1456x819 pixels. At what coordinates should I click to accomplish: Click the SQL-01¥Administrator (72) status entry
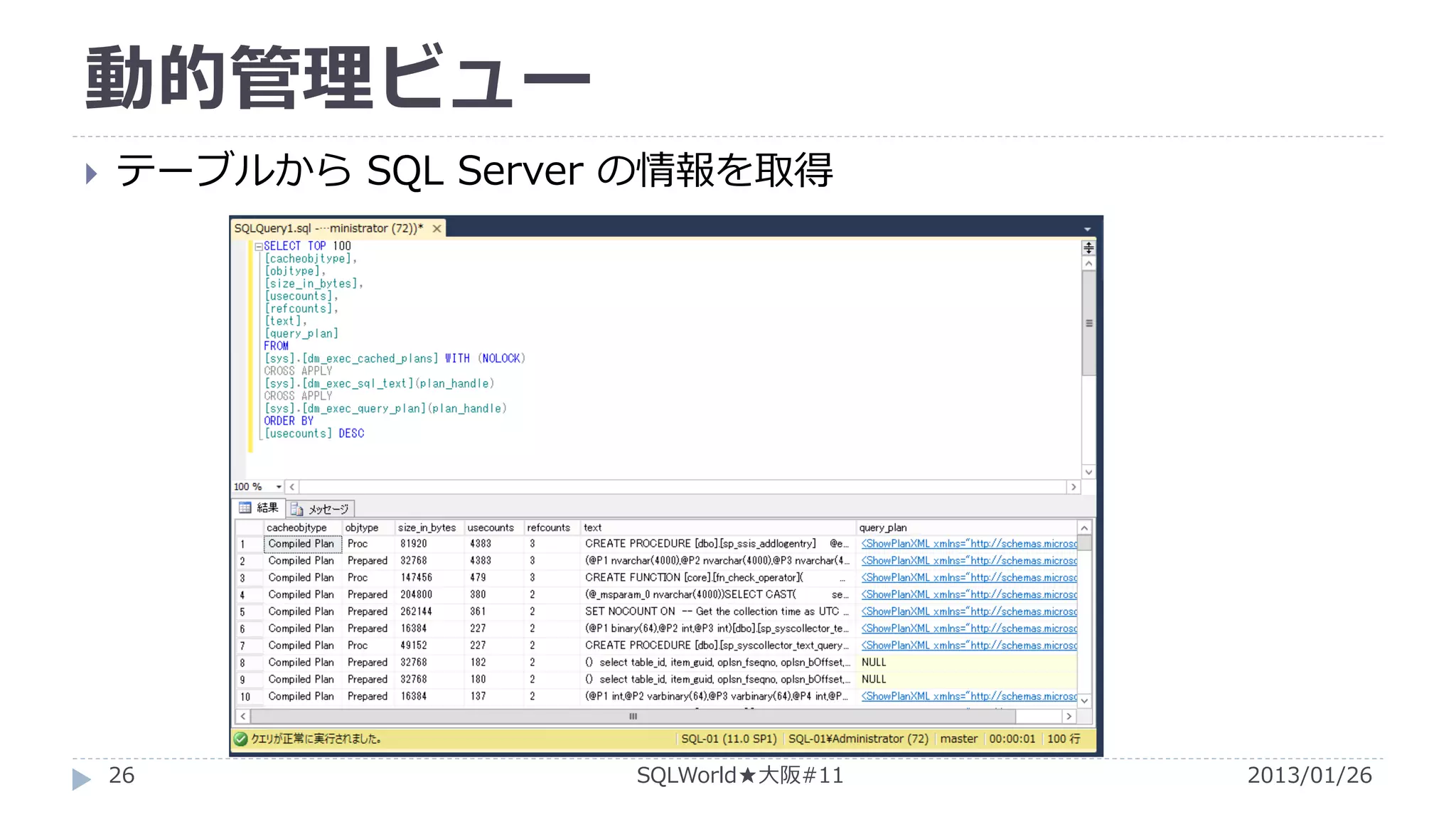(x=858, y=739)
